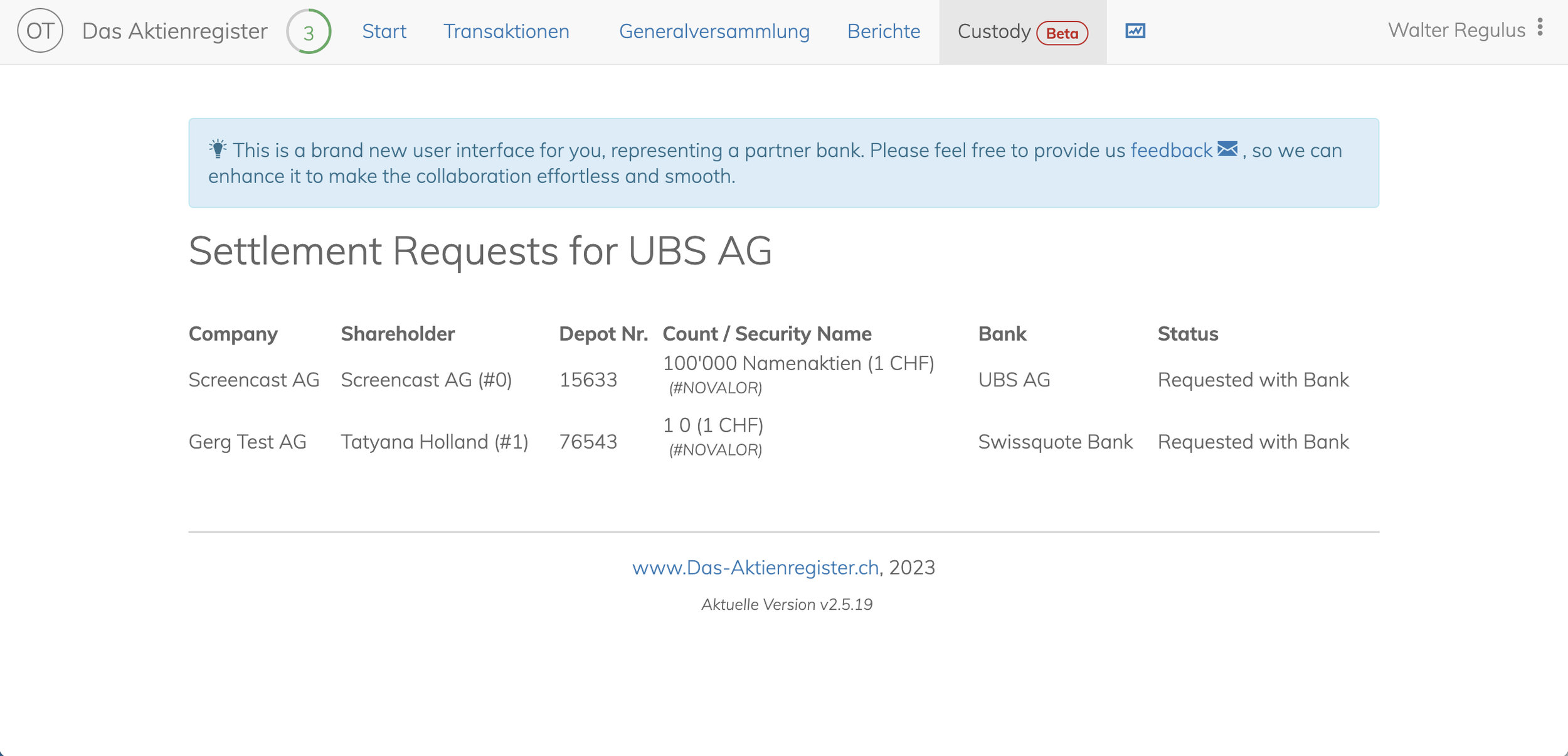Viewport: 1568px width, 756px height.
Task: Open the Transaktionen menu
Action: point(506,31)
